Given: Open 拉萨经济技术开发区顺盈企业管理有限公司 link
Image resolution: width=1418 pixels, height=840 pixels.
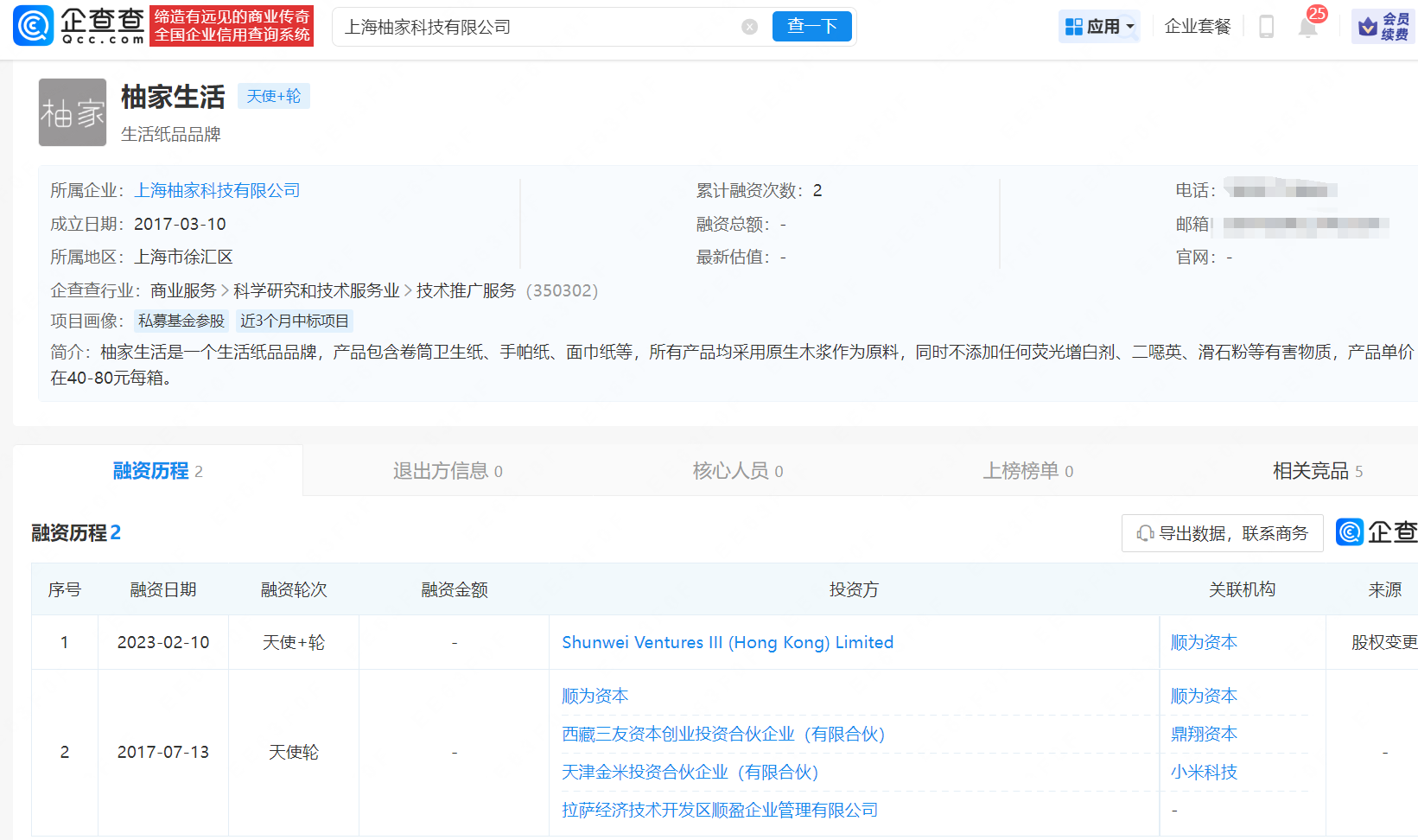Looking at the screenshot, I should tap(720, 810).
